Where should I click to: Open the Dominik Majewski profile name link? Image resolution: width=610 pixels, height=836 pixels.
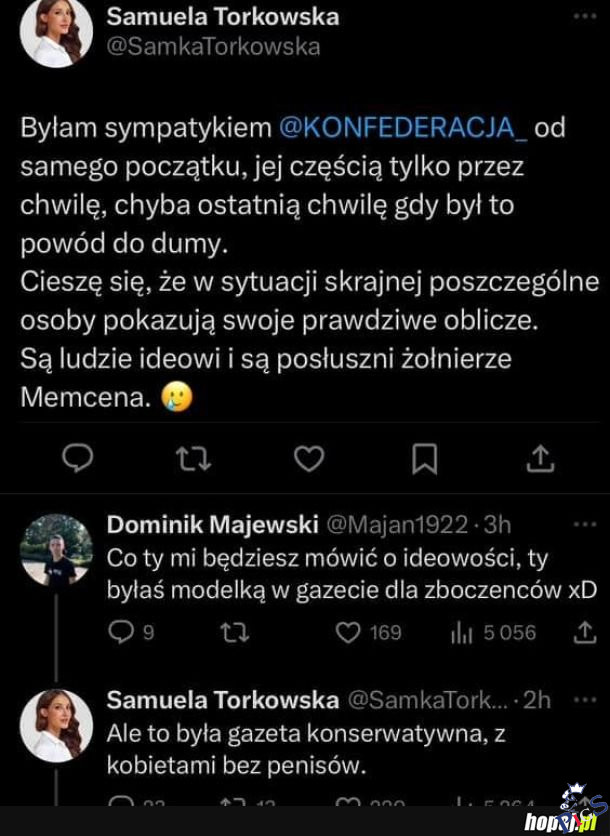click(212, 525)
